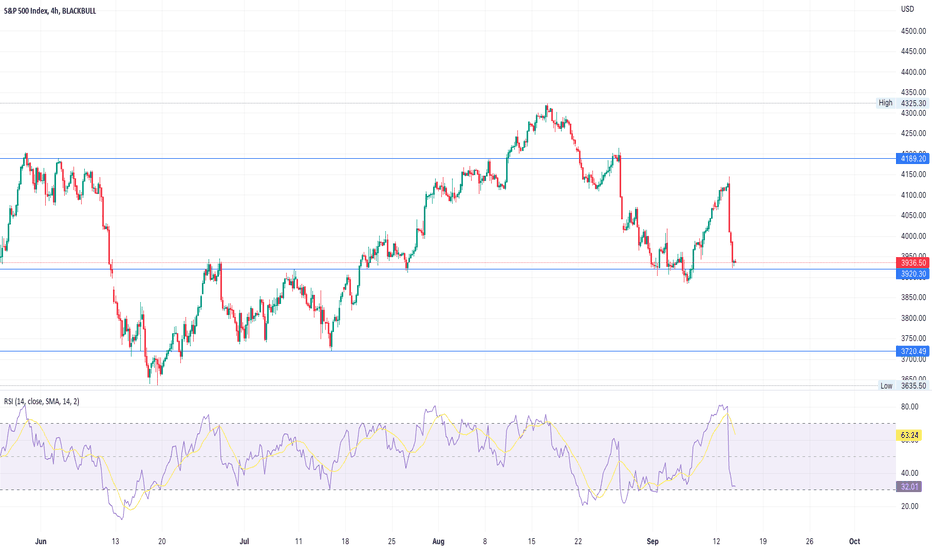The height and width of the screenshot is (550, 932).
Task: Open the RSI (14, close, SMA, 14, 2) legend
Action: [x=42, y=401]
